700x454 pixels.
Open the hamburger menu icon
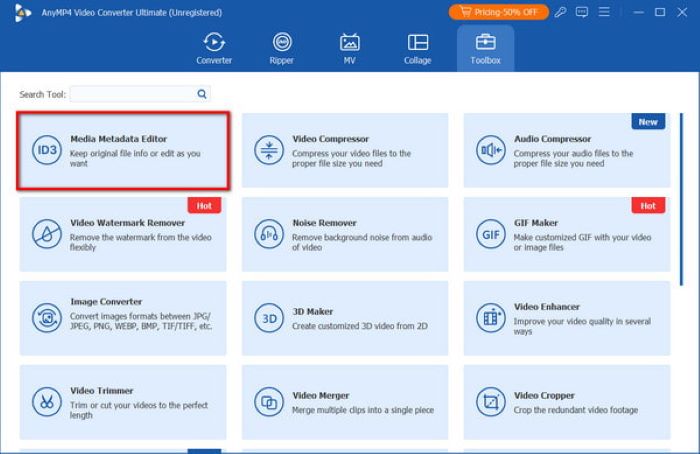pyautogui.click(x=604, y=12)
